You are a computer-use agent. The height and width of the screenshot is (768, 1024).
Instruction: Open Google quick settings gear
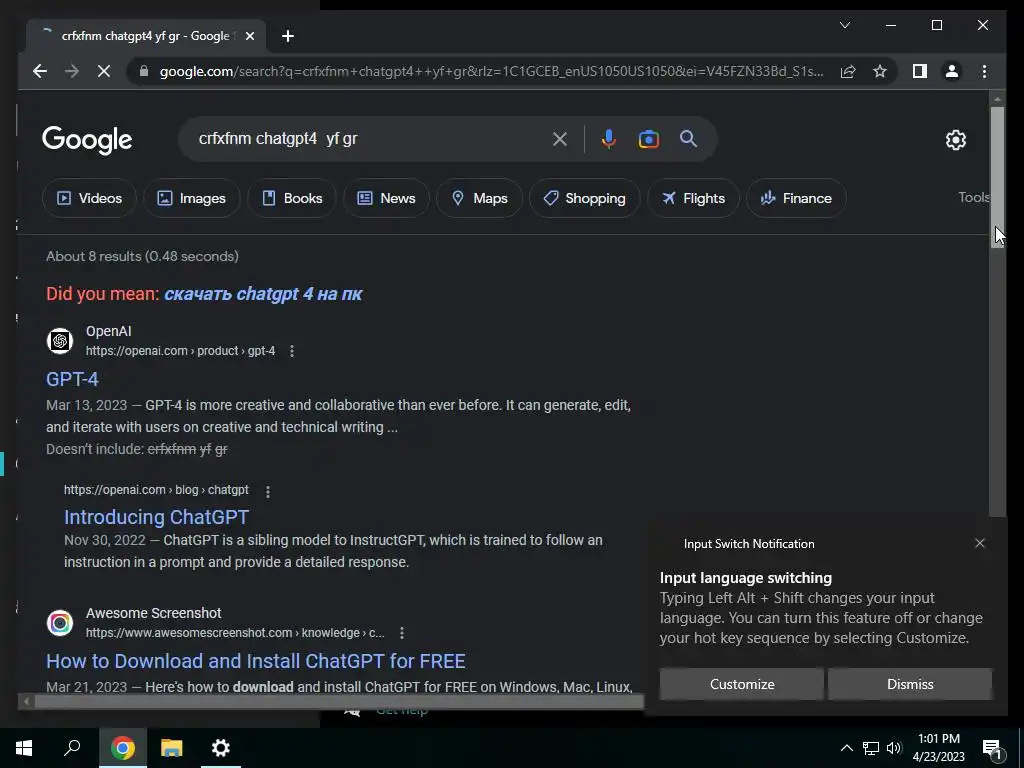[x=955, y=140]
